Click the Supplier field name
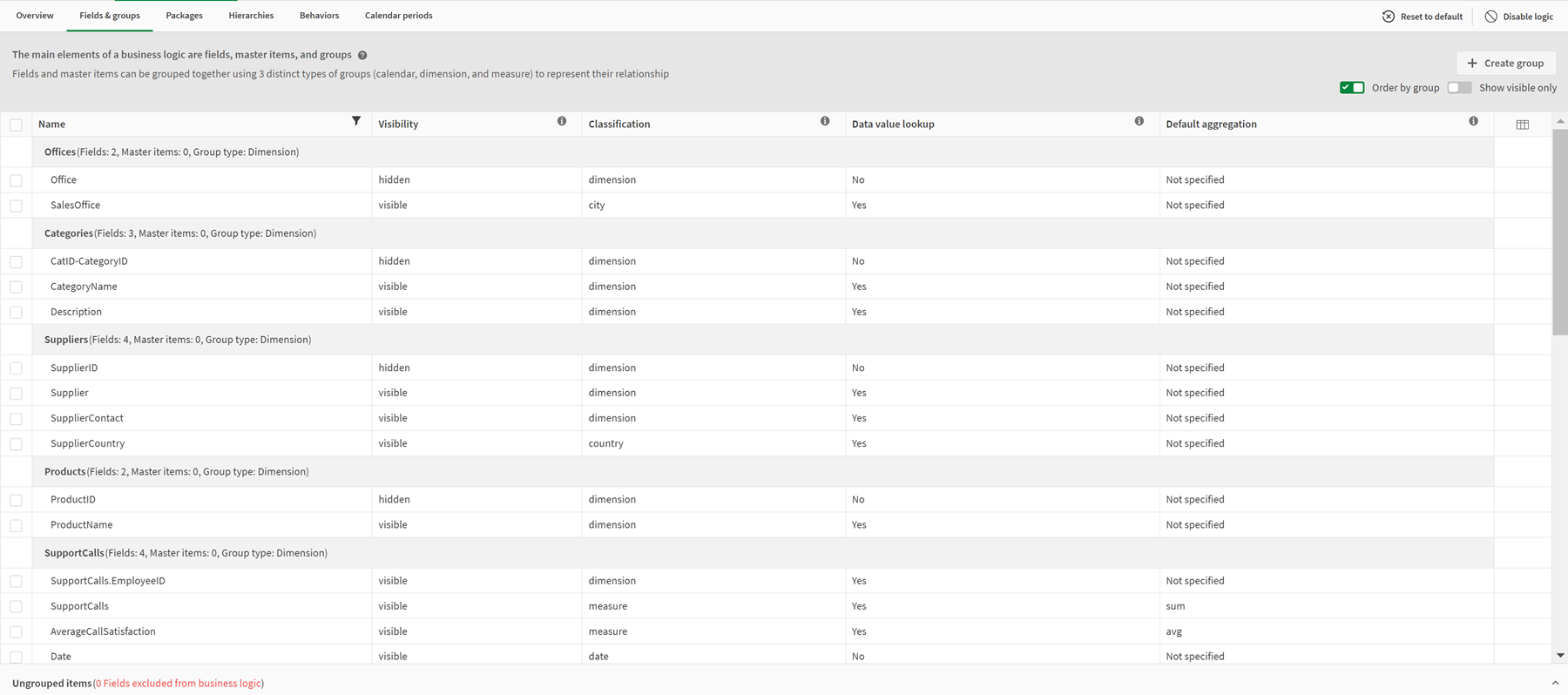The image size is (1568, 695). (70, 393)
